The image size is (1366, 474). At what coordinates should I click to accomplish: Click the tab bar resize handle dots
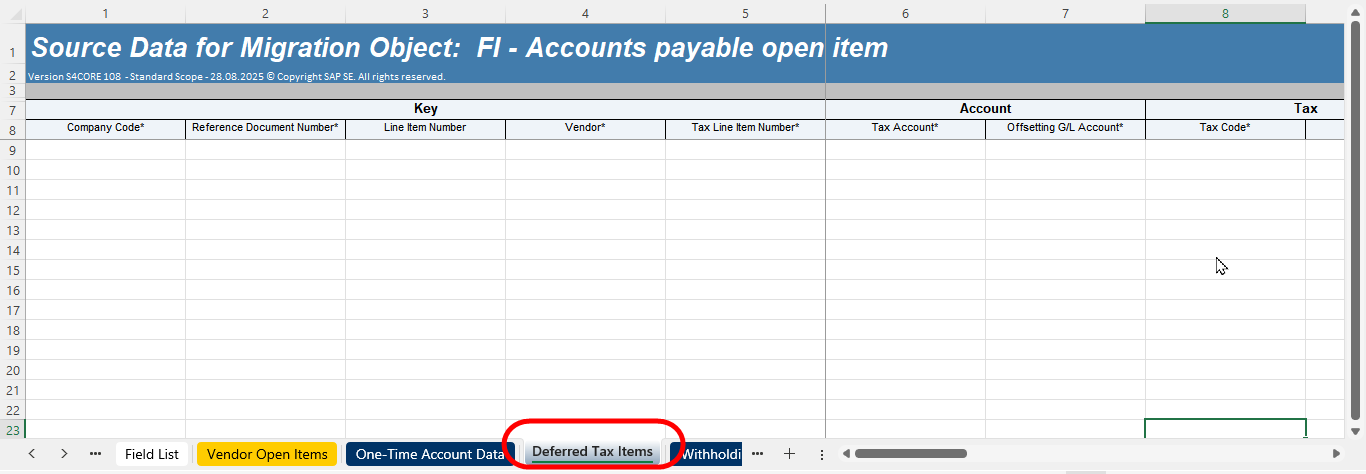[x=822, y=455]
